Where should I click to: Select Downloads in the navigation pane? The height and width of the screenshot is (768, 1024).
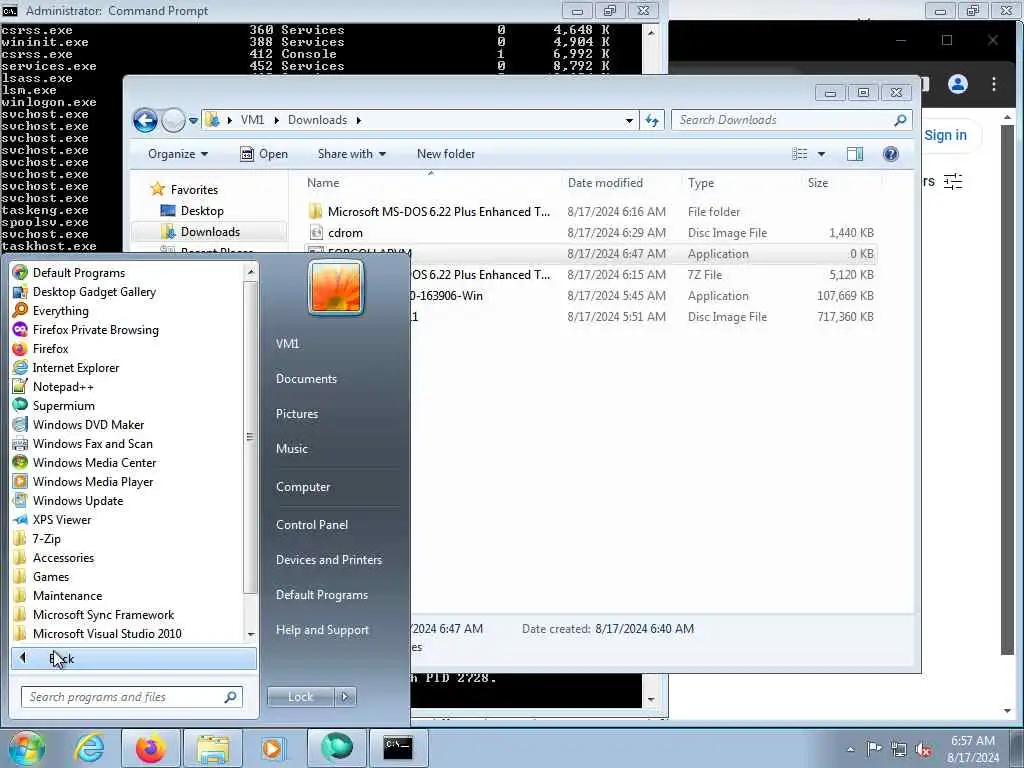(x=210, y=232)
